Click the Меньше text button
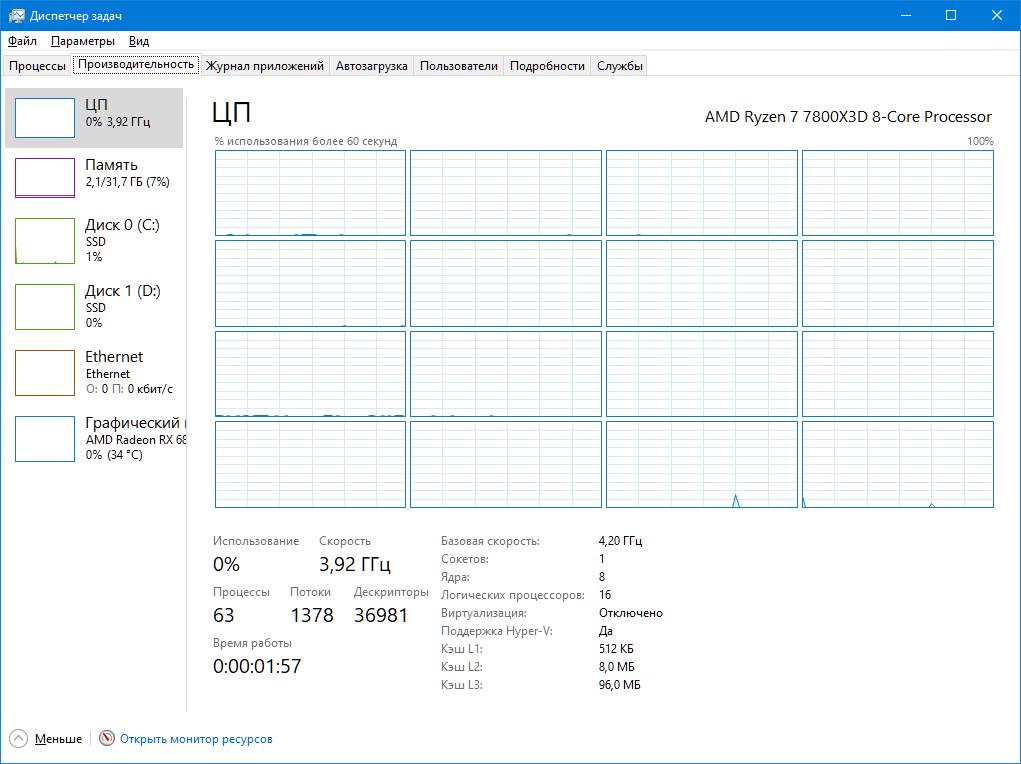 coord(59,739)
